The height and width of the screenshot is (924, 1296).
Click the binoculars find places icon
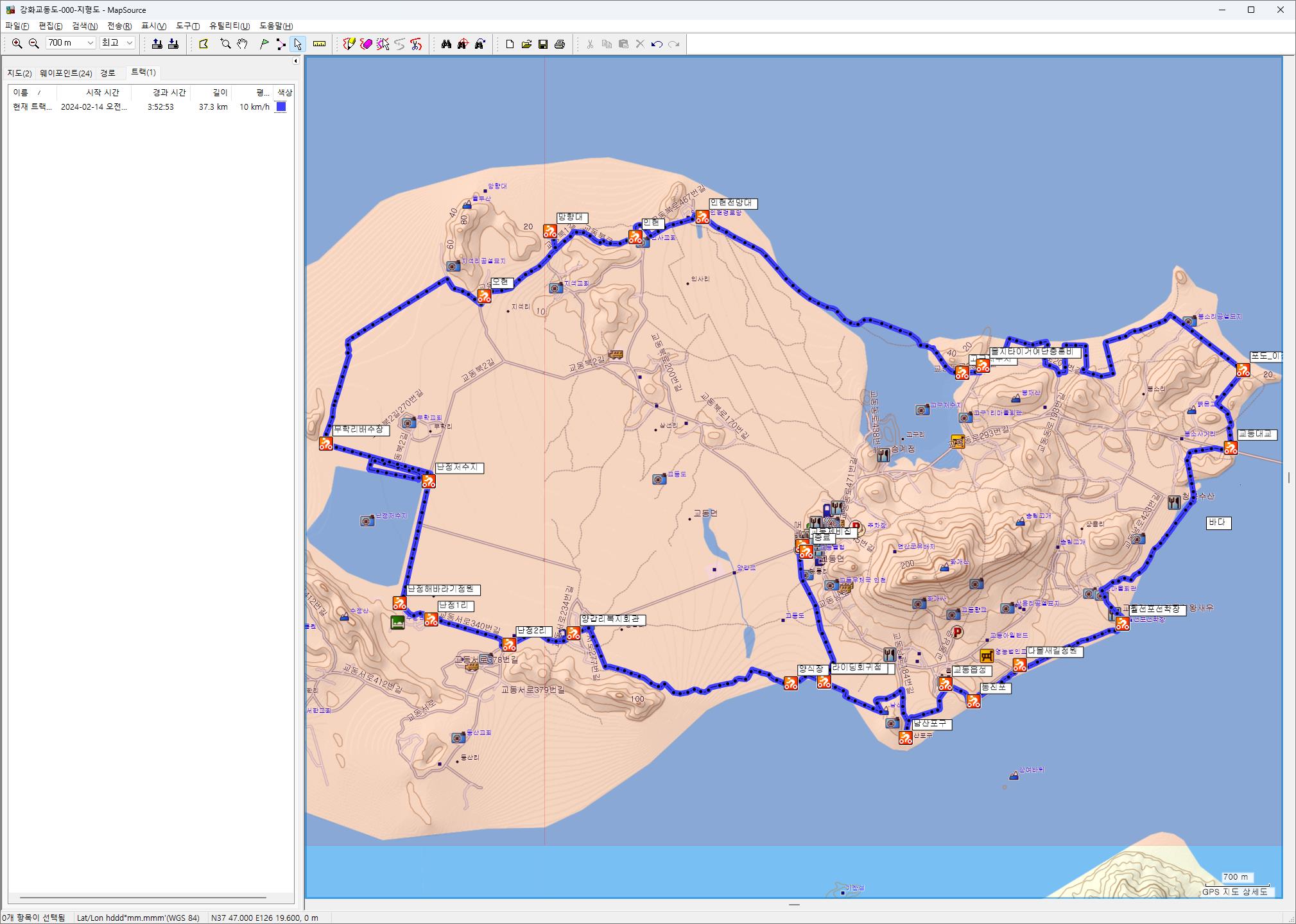(x=446, y=44)
